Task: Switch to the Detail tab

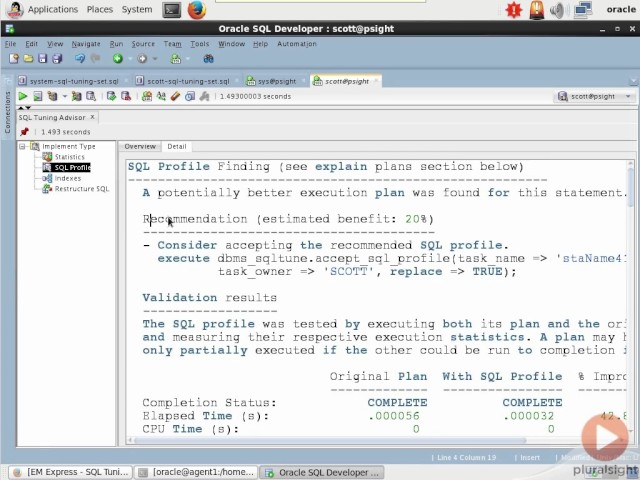Action: click(x=177, y=146)
